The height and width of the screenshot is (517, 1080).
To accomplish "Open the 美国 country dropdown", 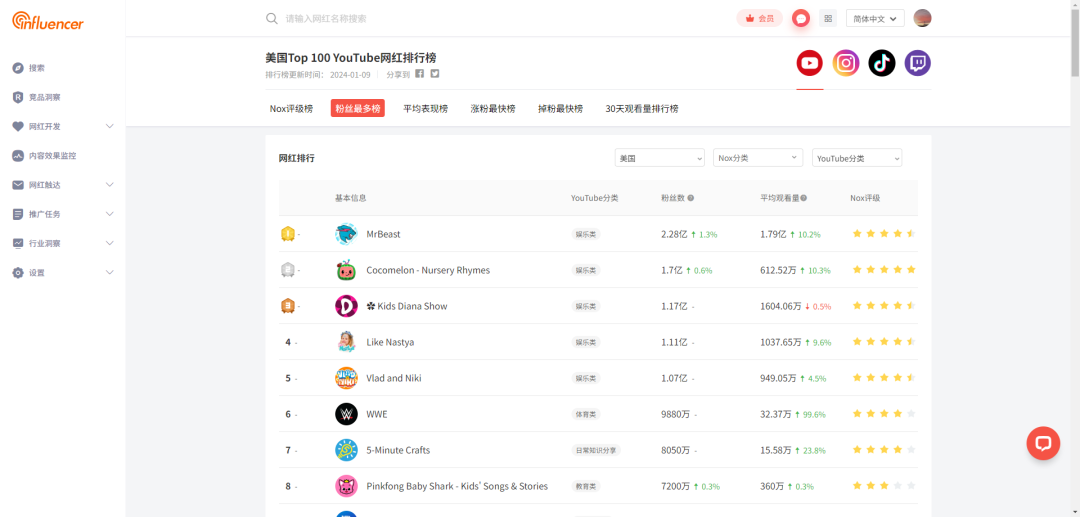I will click(x=659, y=158).
